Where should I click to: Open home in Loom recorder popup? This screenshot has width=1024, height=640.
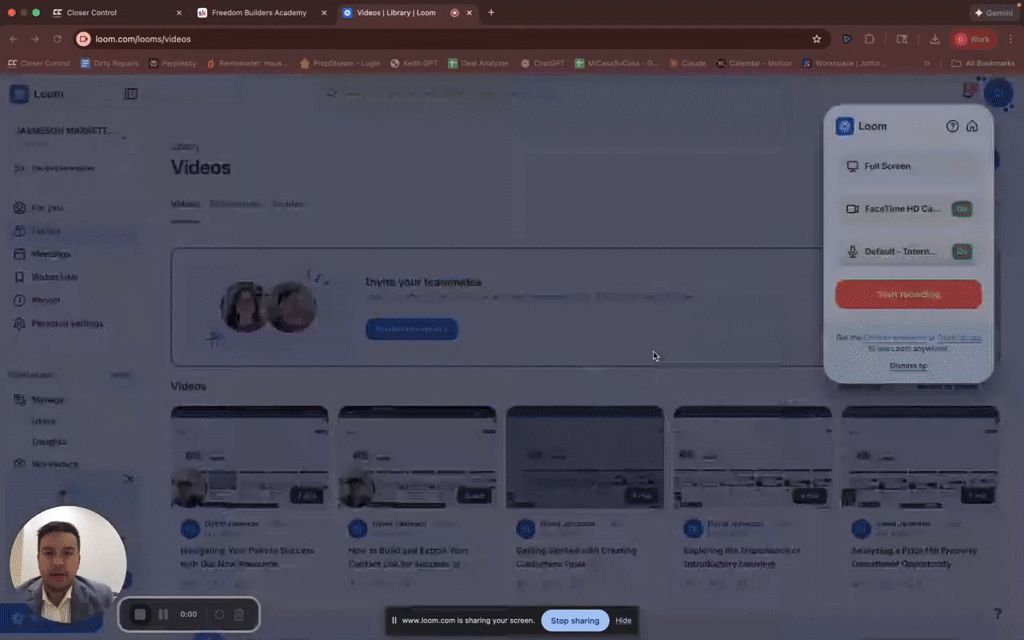(972, 126)
